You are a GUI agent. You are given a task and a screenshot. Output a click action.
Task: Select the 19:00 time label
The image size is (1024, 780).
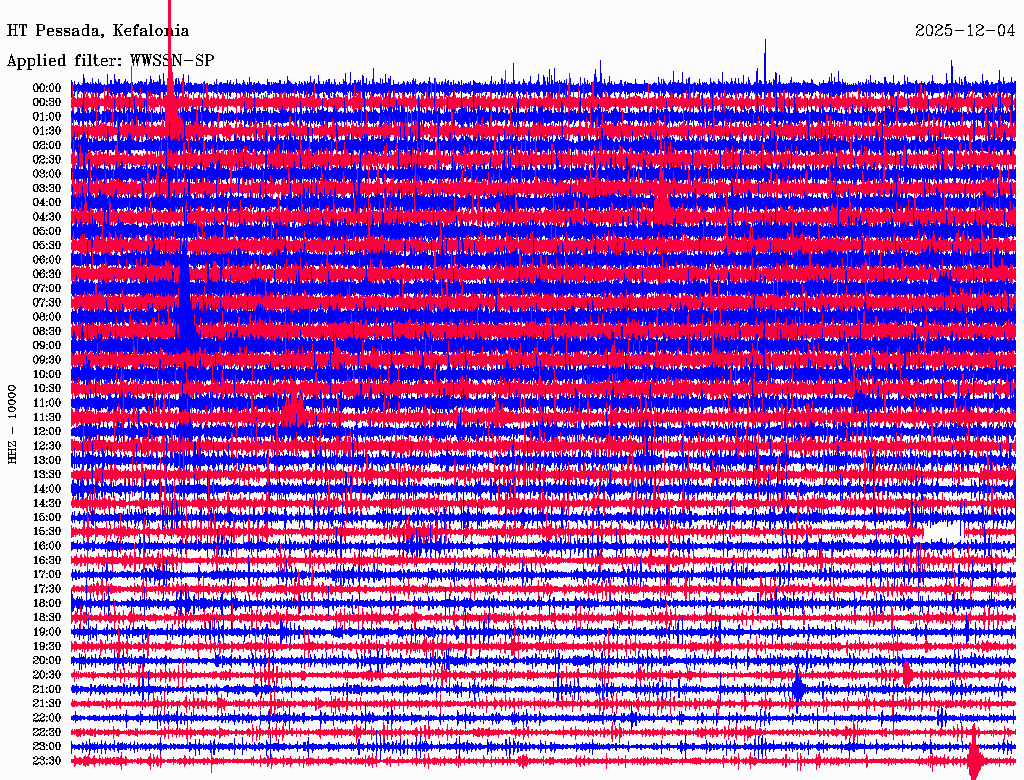tap(47, 632)
